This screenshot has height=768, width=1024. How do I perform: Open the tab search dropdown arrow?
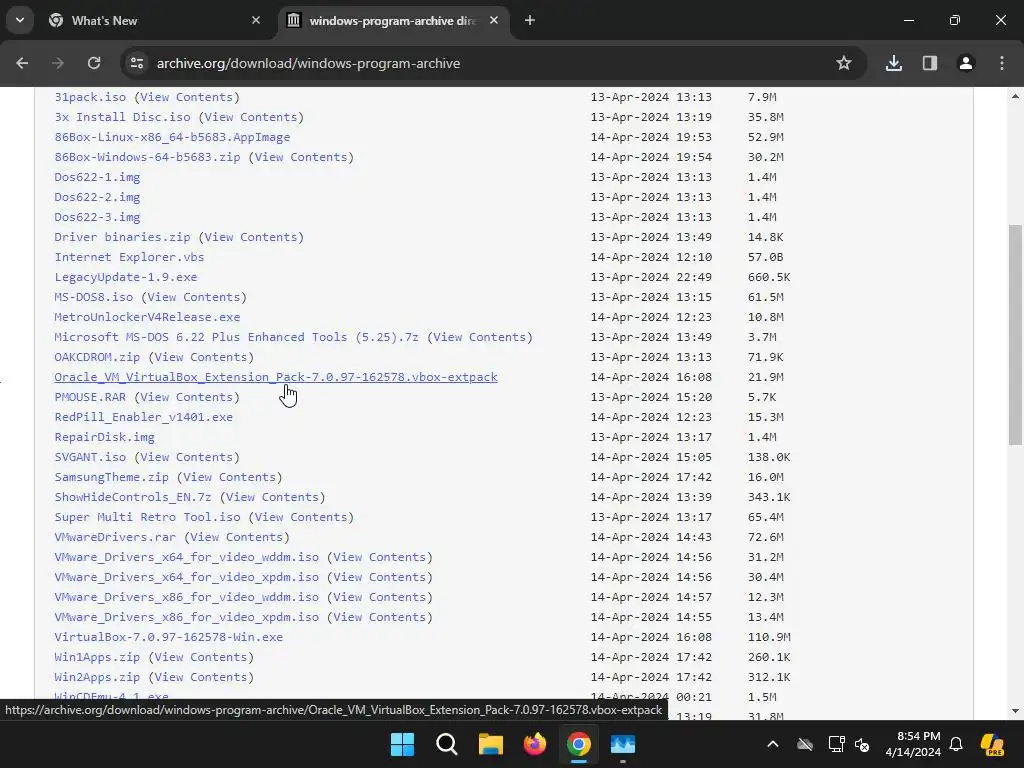click(20, 20)
